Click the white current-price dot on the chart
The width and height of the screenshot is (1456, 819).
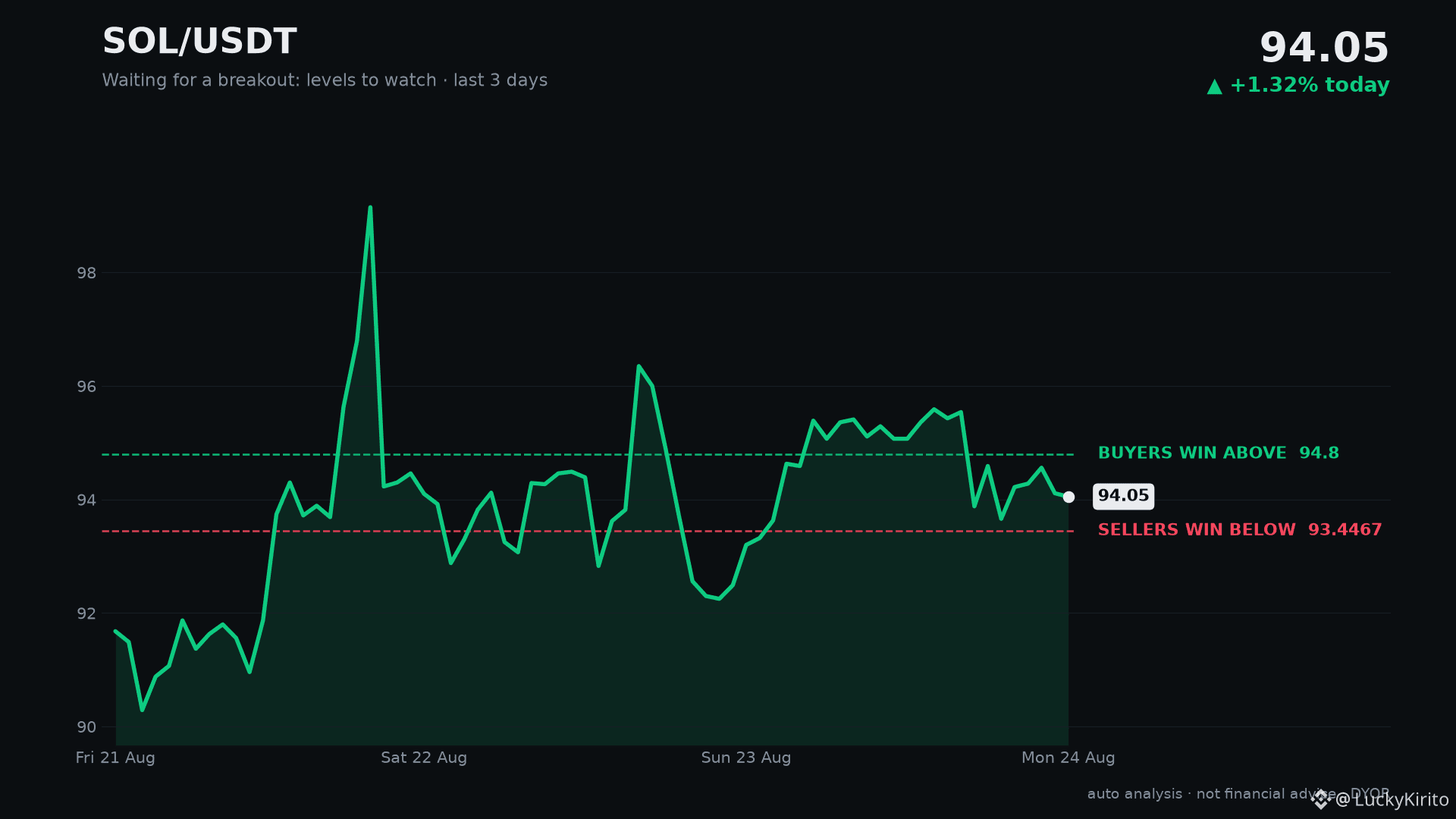point(1068,497)
